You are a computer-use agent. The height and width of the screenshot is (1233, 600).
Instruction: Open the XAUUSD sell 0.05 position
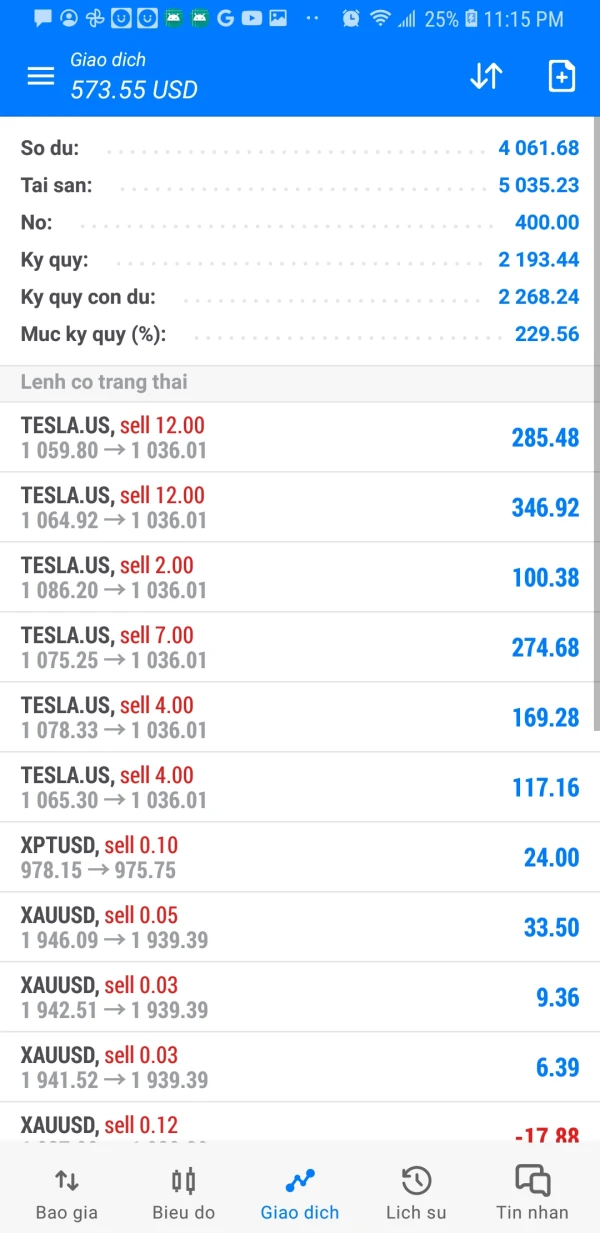[x=300, y=927]
